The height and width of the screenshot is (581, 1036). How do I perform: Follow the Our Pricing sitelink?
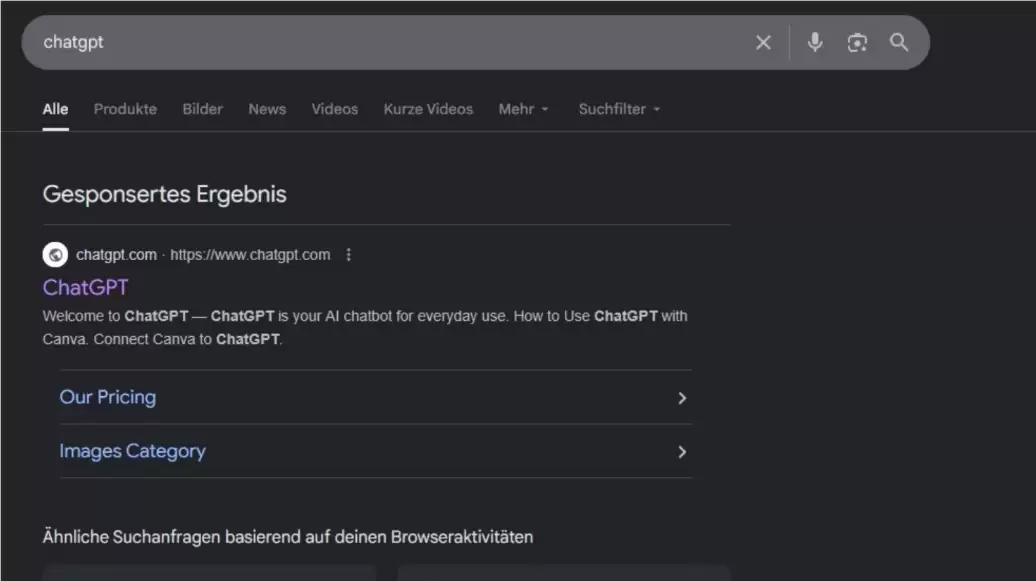[x=108, y=397]
